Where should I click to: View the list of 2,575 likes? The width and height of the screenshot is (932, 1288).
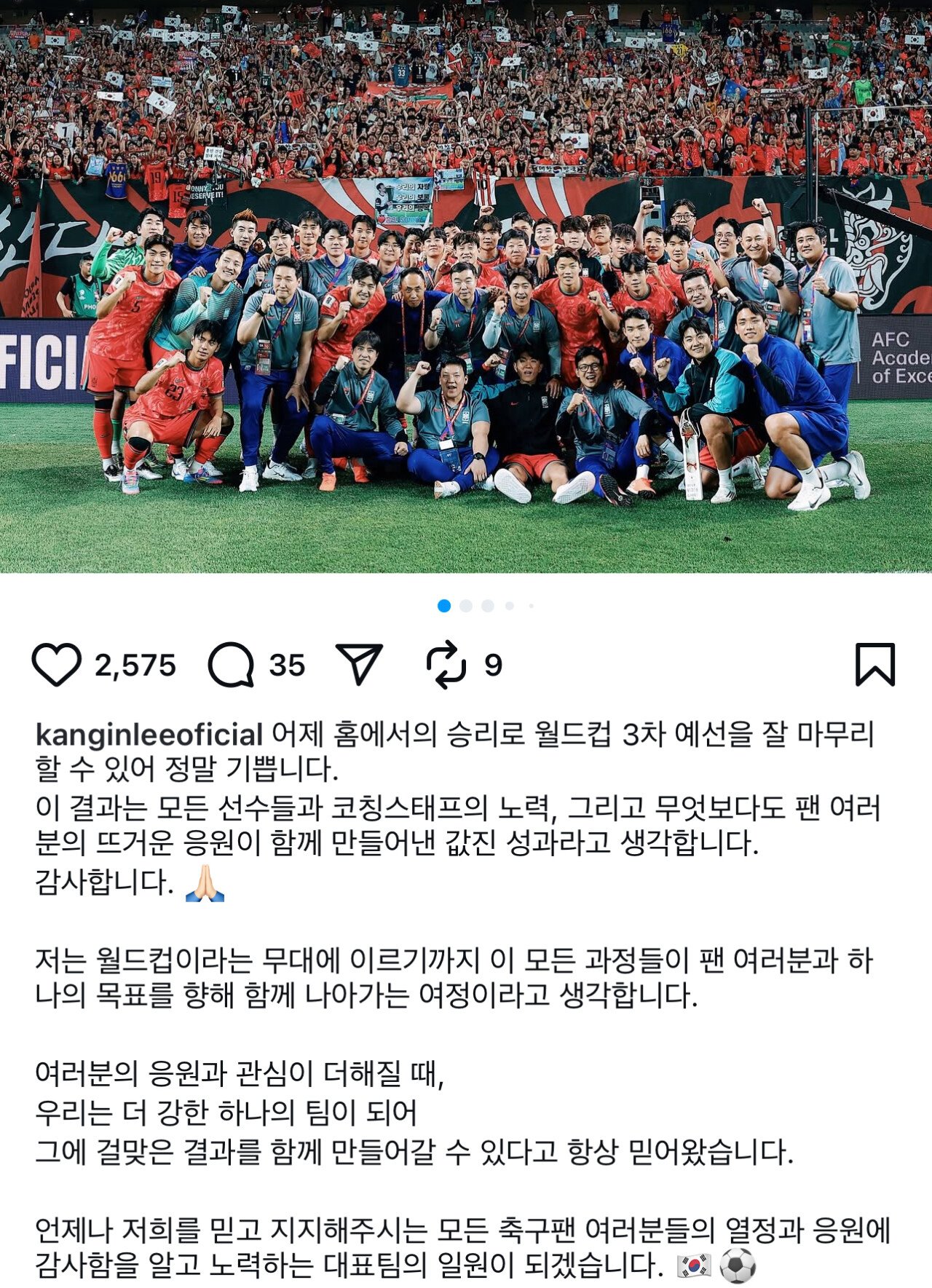tap(135, 665)
